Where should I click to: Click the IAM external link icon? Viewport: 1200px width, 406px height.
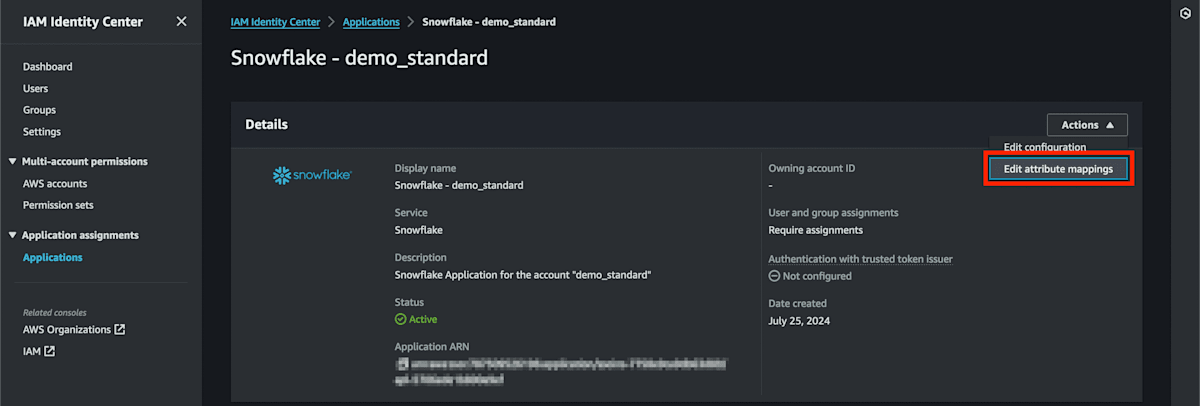tap(49, 351)
